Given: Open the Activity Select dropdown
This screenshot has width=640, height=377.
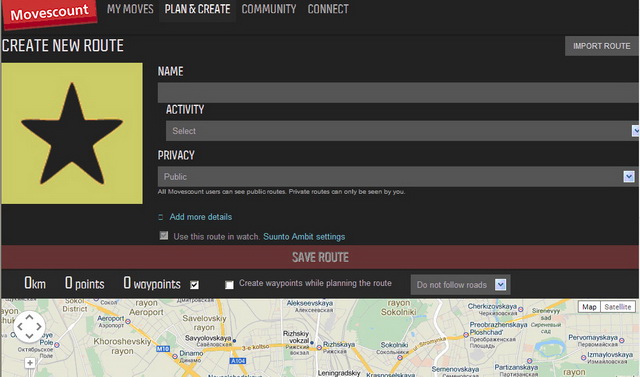Looking at the screenshot, I should click(x=402, y=131).
